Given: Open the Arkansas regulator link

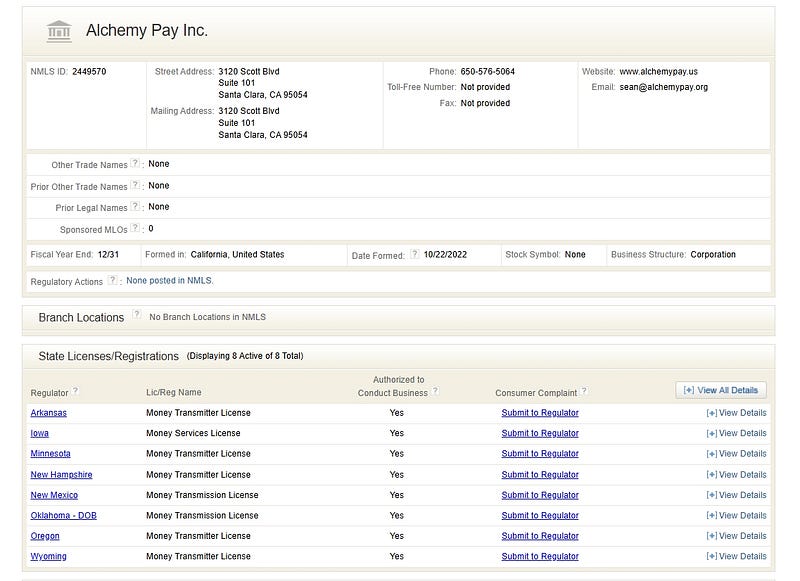Looking at the screenshot, I should (x=48, y=413).
